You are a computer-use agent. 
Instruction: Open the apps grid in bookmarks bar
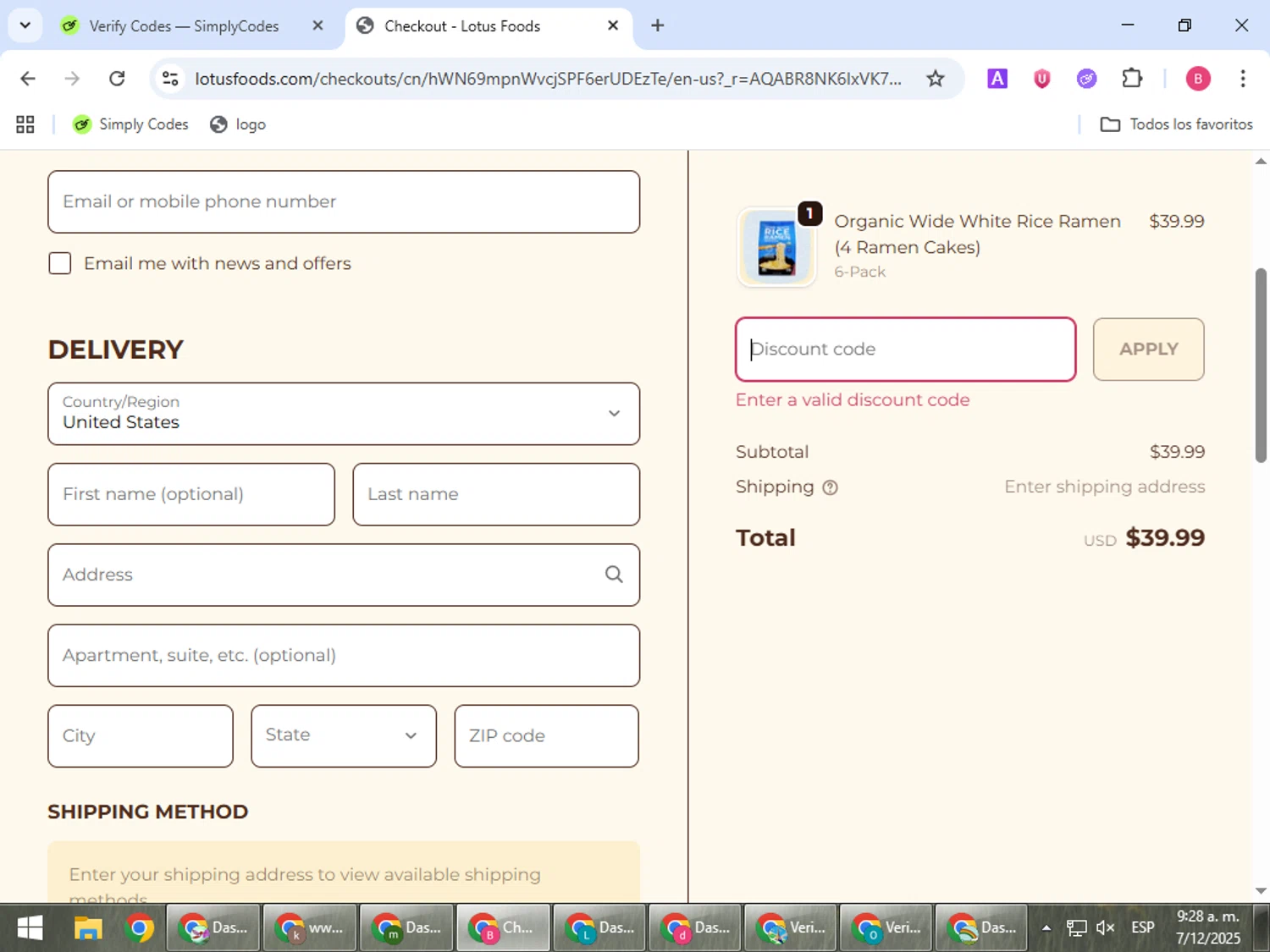tap(25, 124)
